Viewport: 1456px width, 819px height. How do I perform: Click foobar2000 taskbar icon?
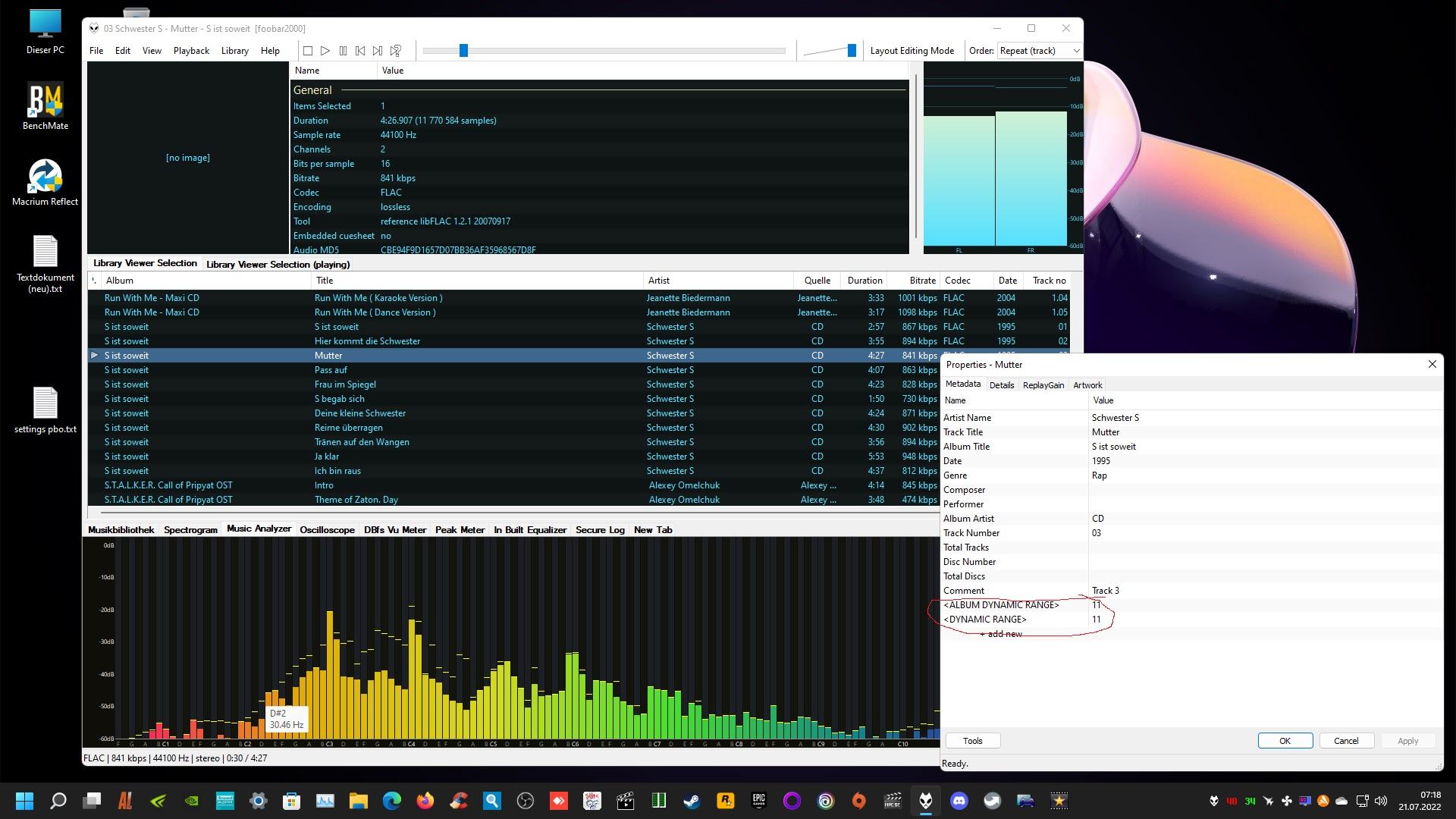(x=926, y=801)
